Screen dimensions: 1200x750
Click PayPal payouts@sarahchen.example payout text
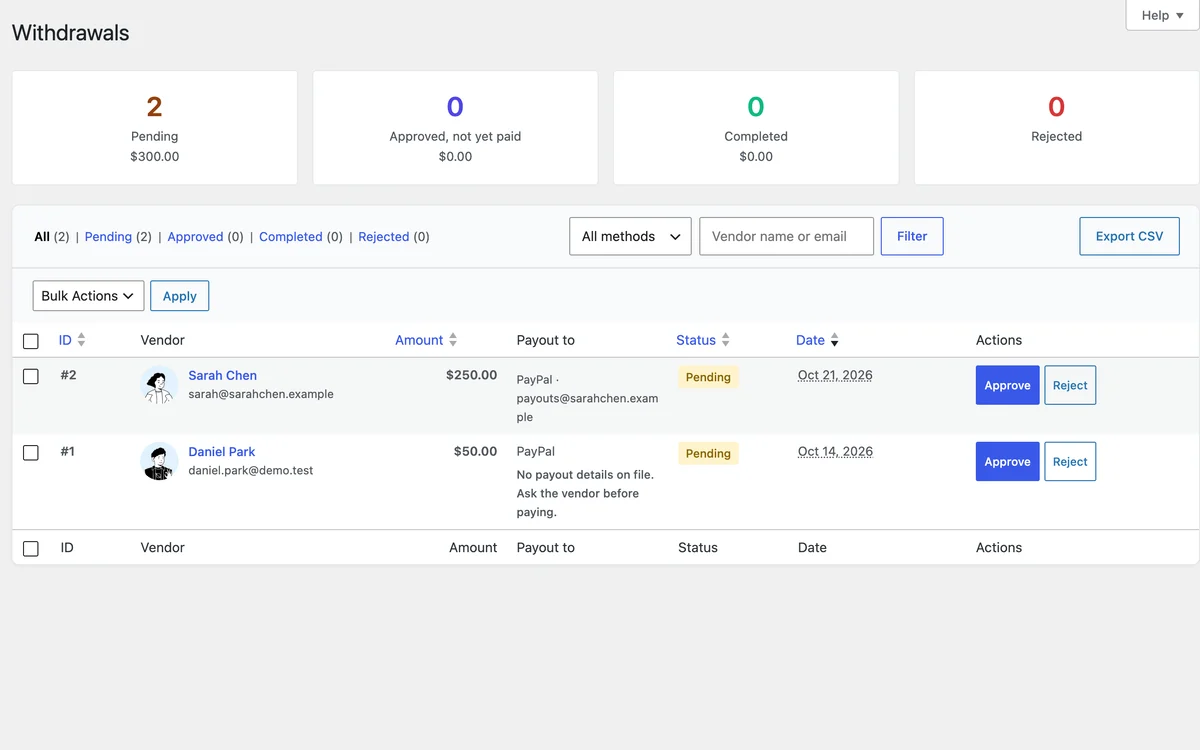click(x=587, y=398)
